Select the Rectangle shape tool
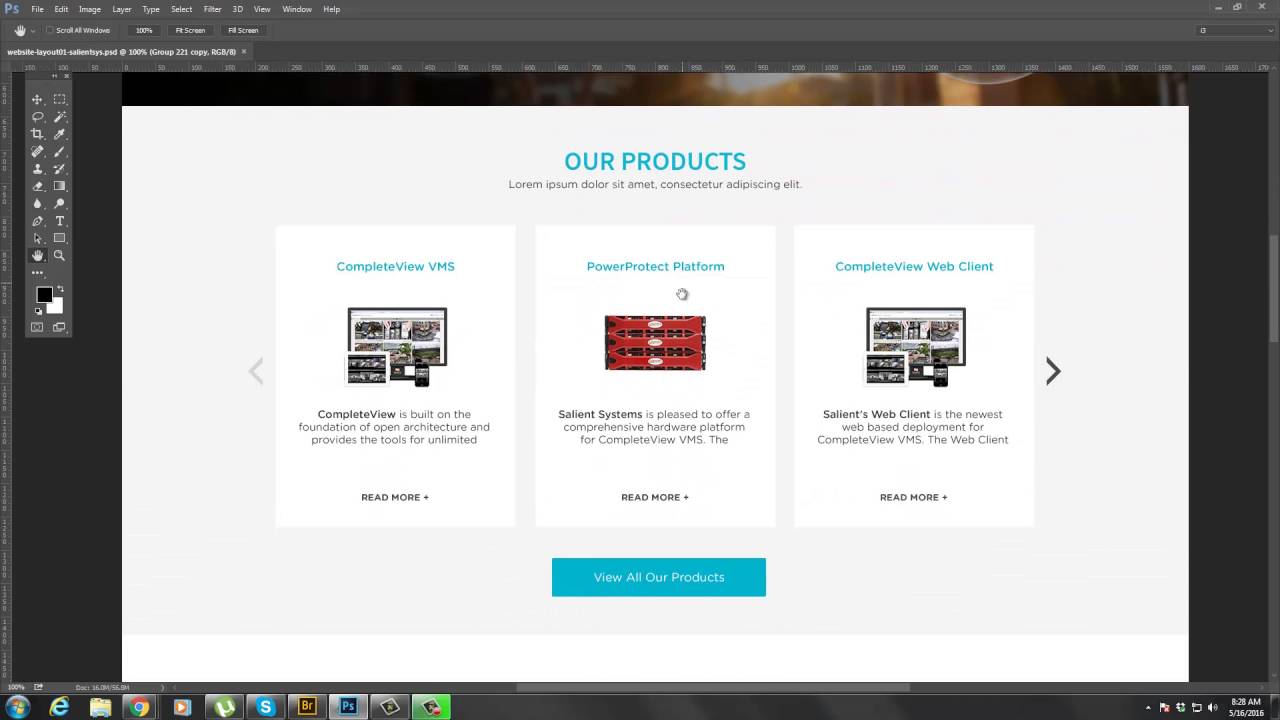Viewport: 1280px width, 720px height. [x=59, y=238]
